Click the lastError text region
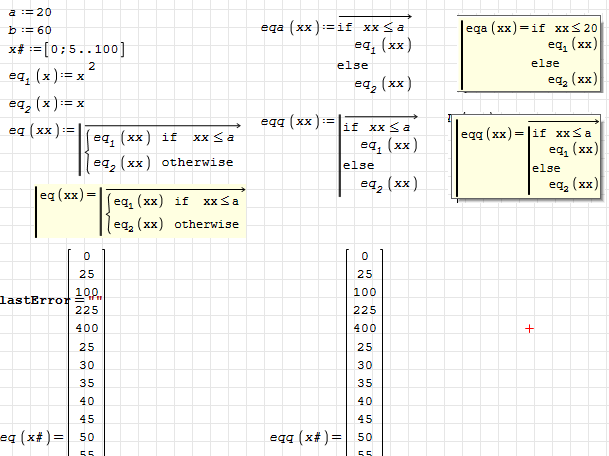This screenshot has height=456, width=609. [x=40, y=299]
